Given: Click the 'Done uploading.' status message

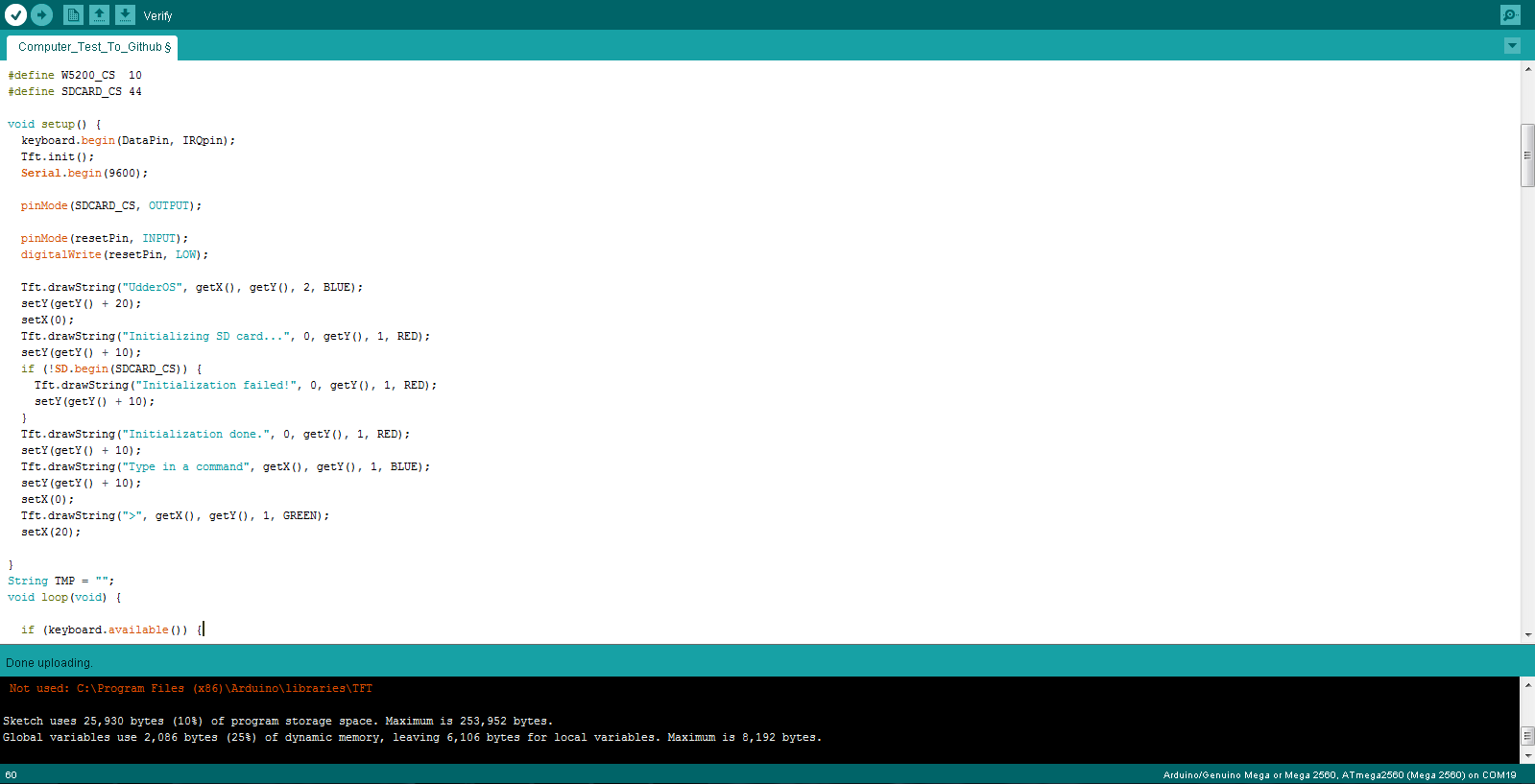Looking at the screenshot, I should tap(49, 663).
